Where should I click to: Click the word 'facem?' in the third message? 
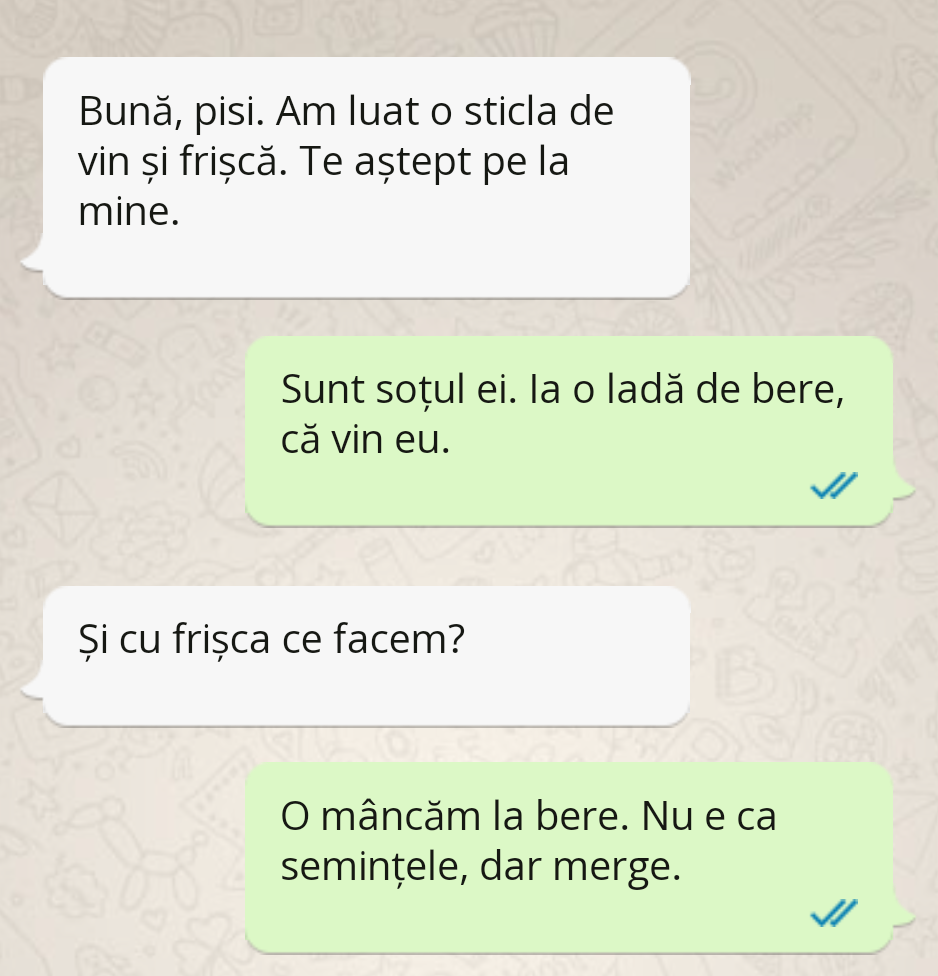(399, 639)
